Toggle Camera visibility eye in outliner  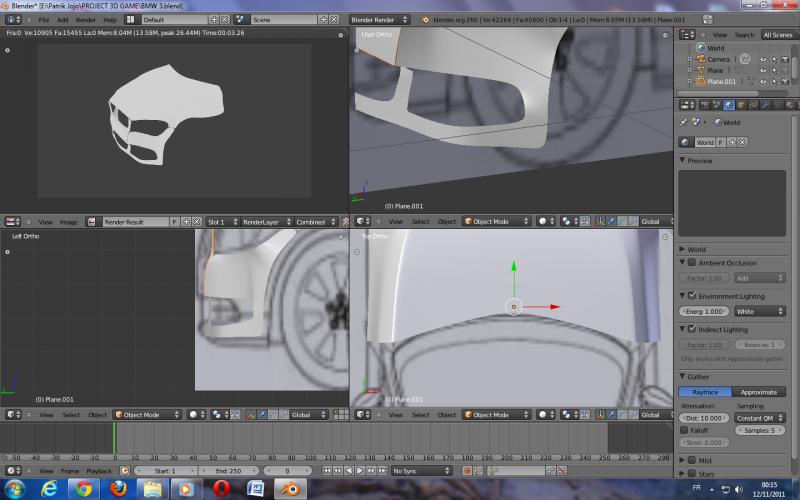pyautogui.click(x=763, y=59)
